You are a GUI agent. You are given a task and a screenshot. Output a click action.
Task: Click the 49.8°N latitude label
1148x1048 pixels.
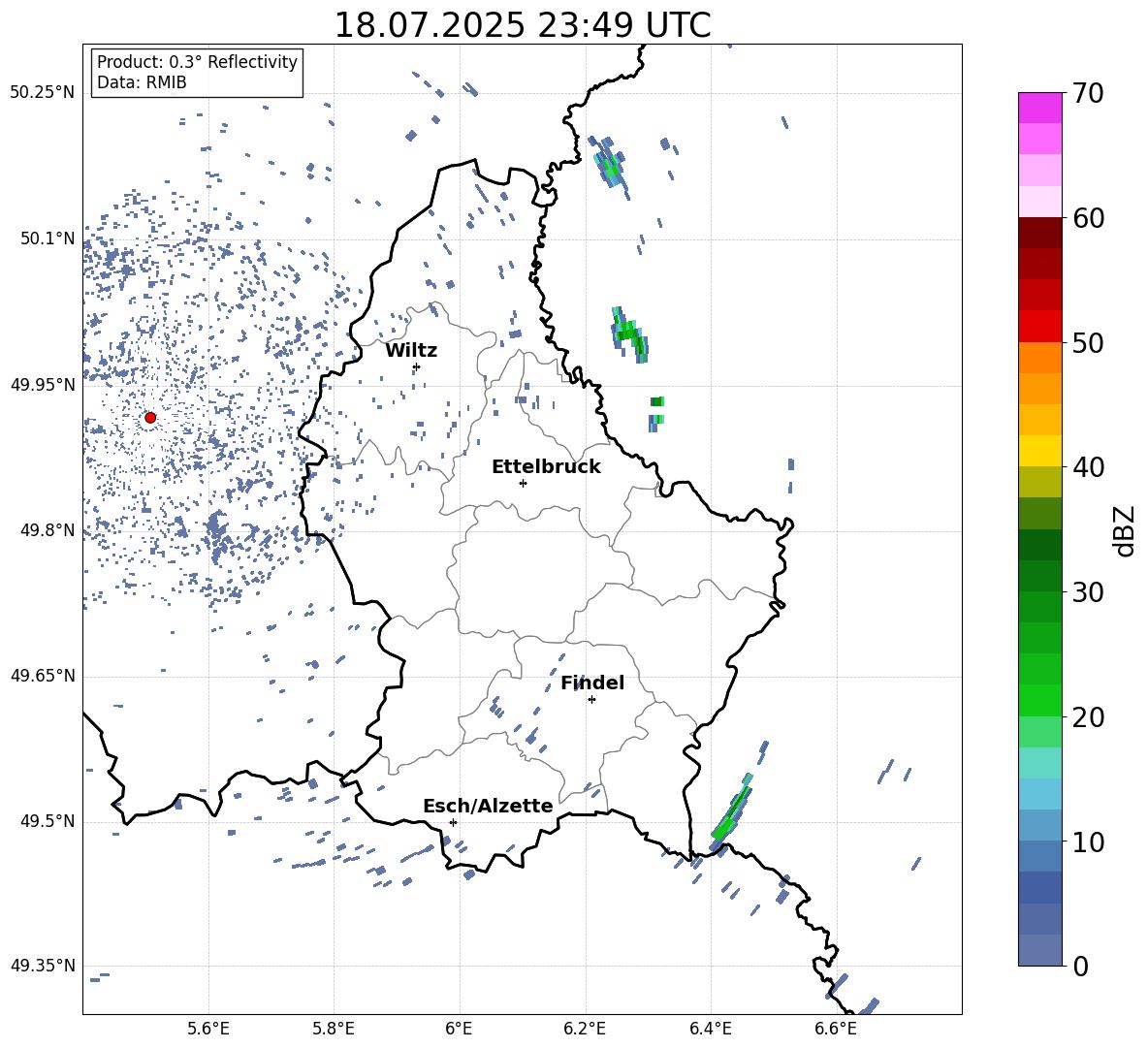pos(48,530)
